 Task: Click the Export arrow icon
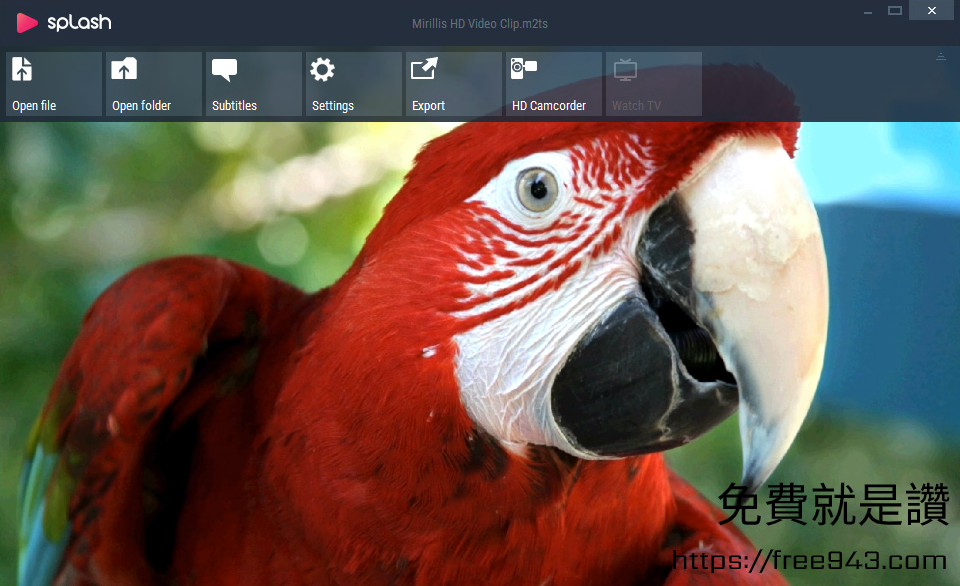coord(424,69)
